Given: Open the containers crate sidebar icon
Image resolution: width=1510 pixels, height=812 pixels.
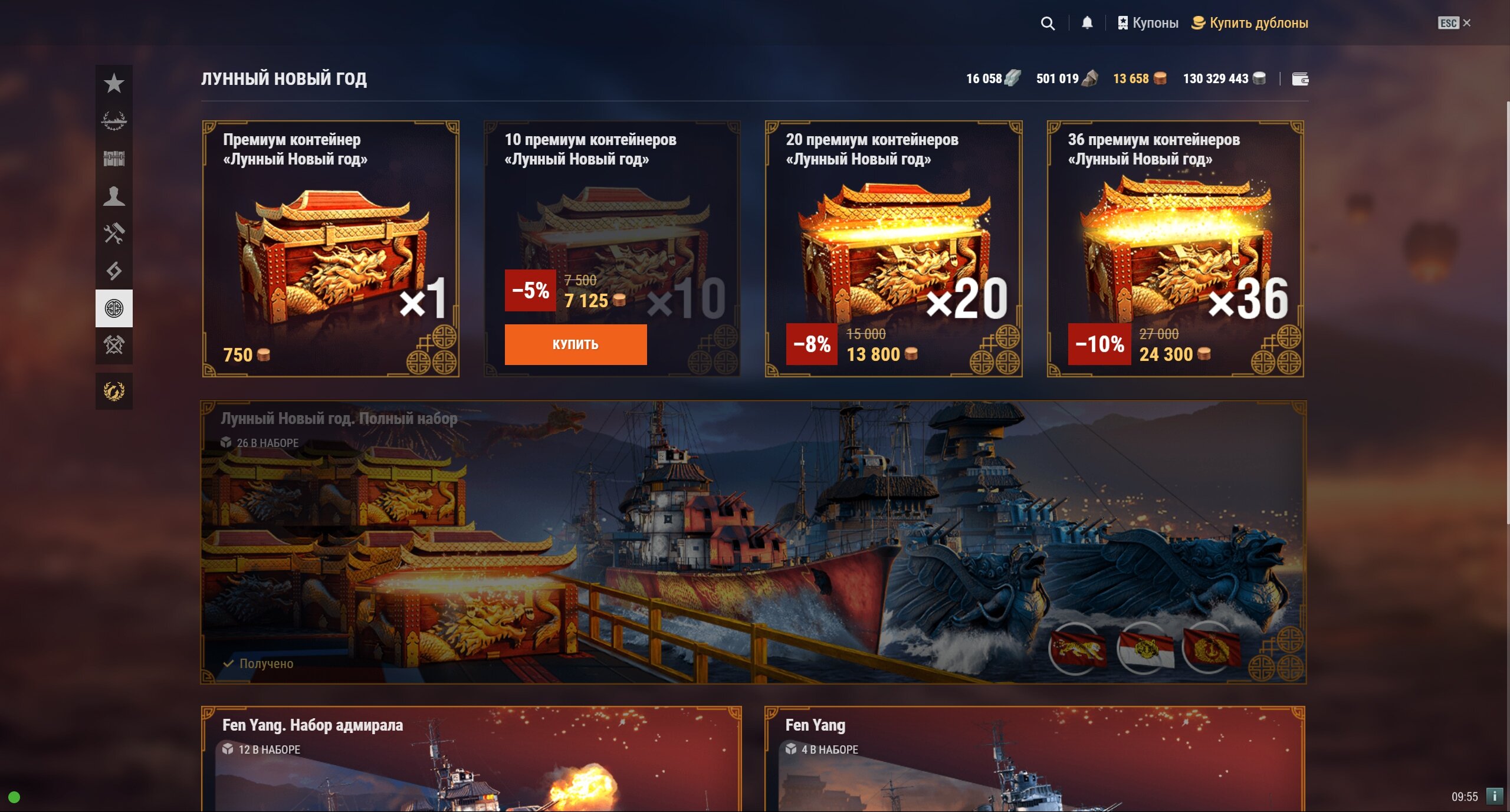Looking at the screenshot, I should point(114,159).
